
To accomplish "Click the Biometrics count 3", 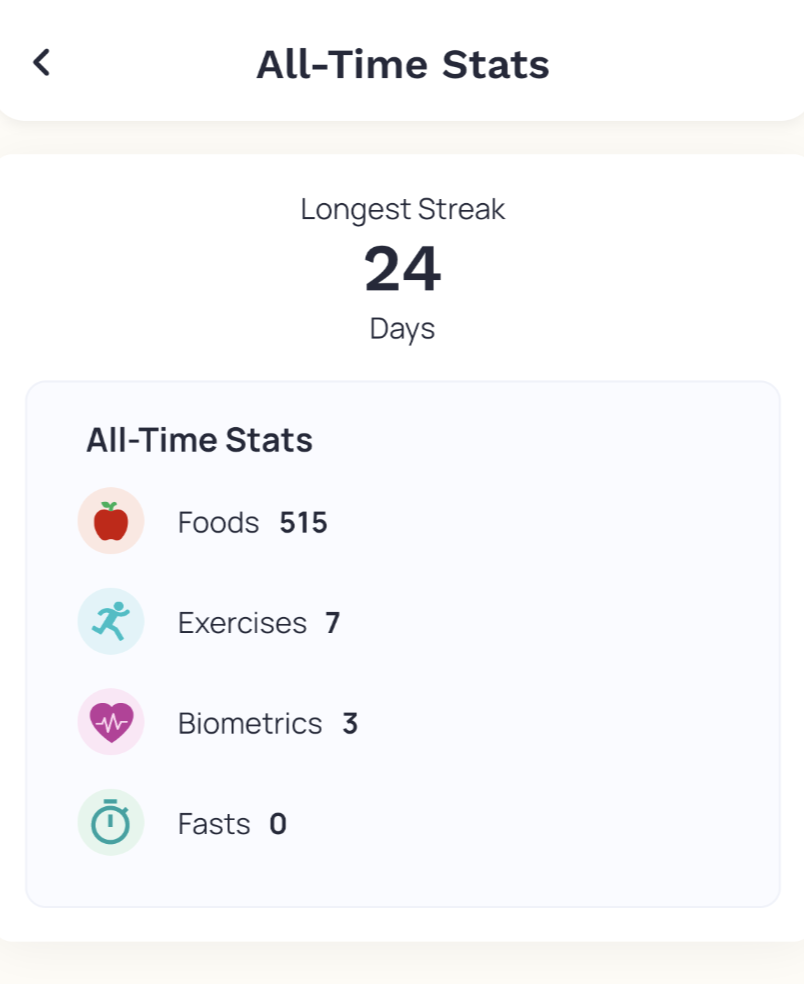I will coord(350,723).
